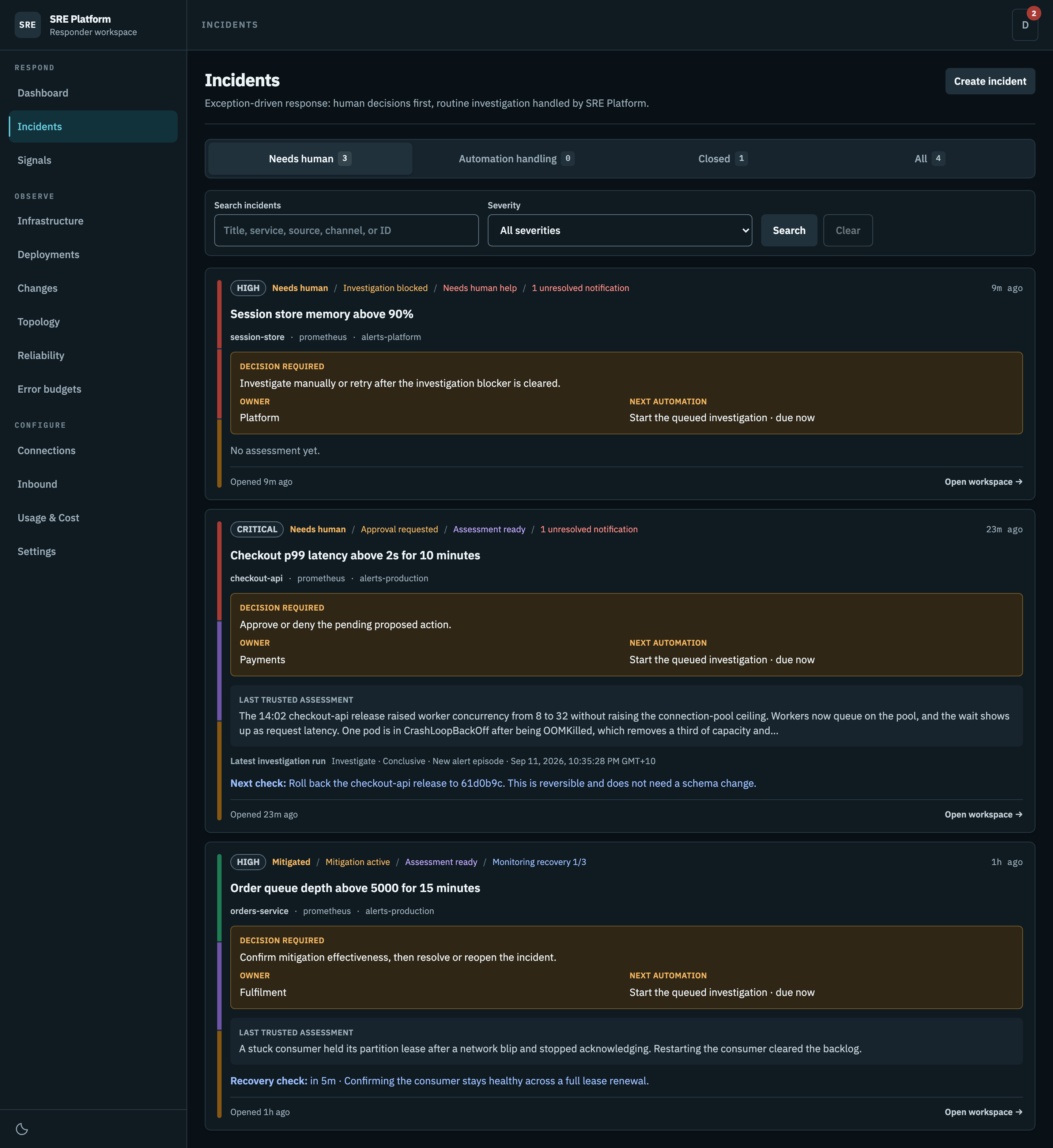
Task: Click Assessment ready on the Checkout incident
Action: [489, 529]
